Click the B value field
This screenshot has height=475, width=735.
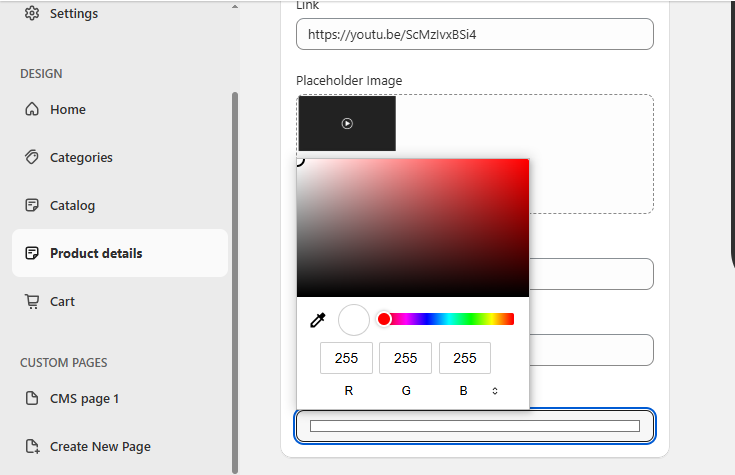[x=465, y=358]
